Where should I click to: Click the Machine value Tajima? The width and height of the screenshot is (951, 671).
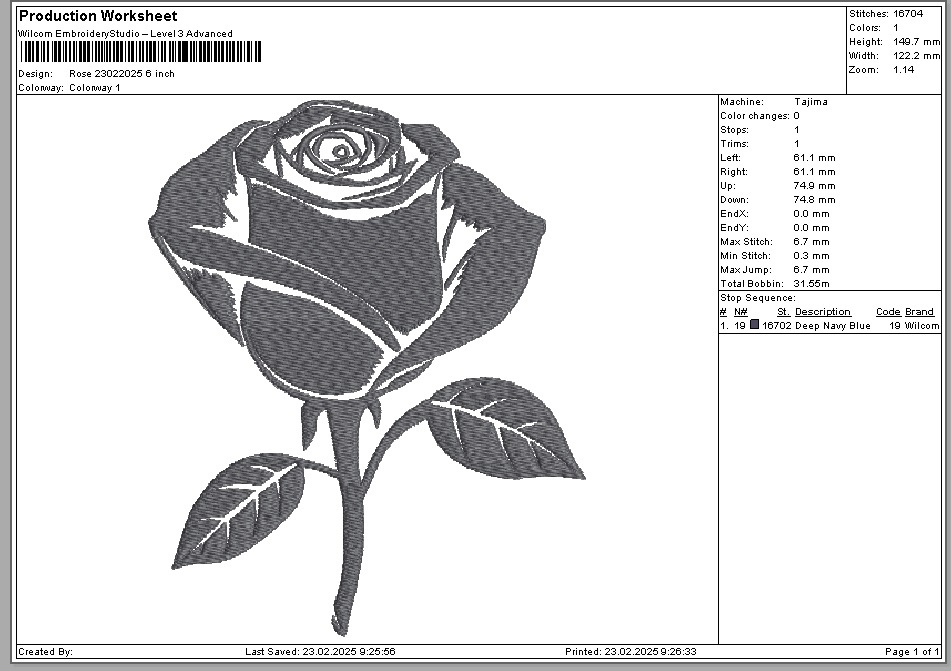(x=810, y=102)
